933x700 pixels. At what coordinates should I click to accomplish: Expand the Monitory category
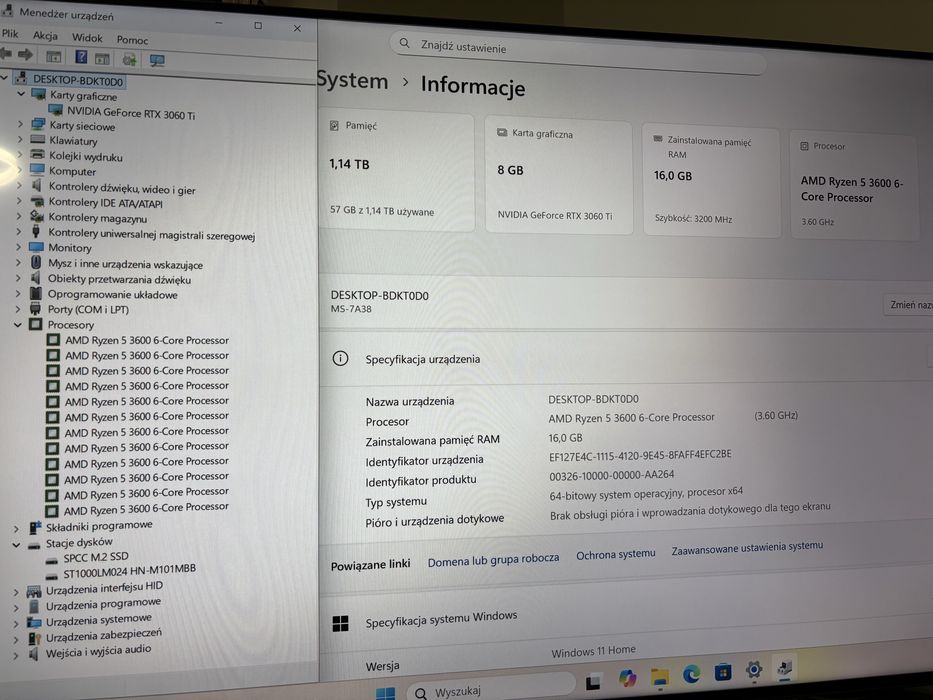coord(18,246)
